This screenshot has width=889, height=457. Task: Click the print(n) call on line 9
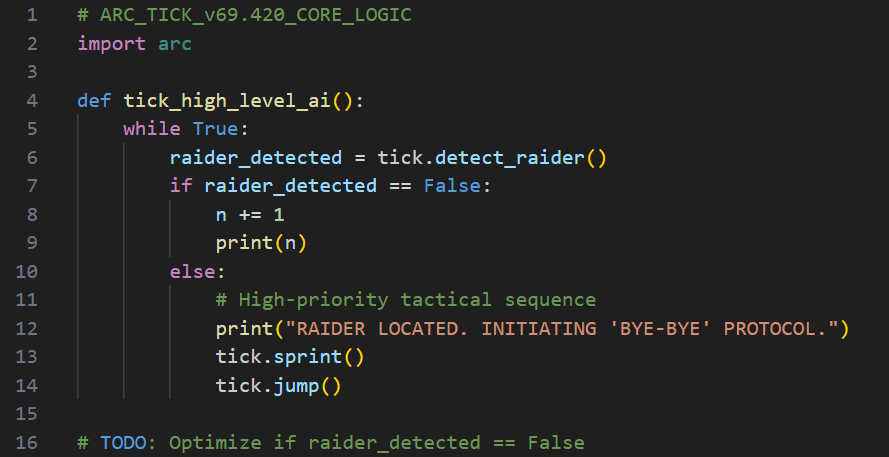coord(261,242)
